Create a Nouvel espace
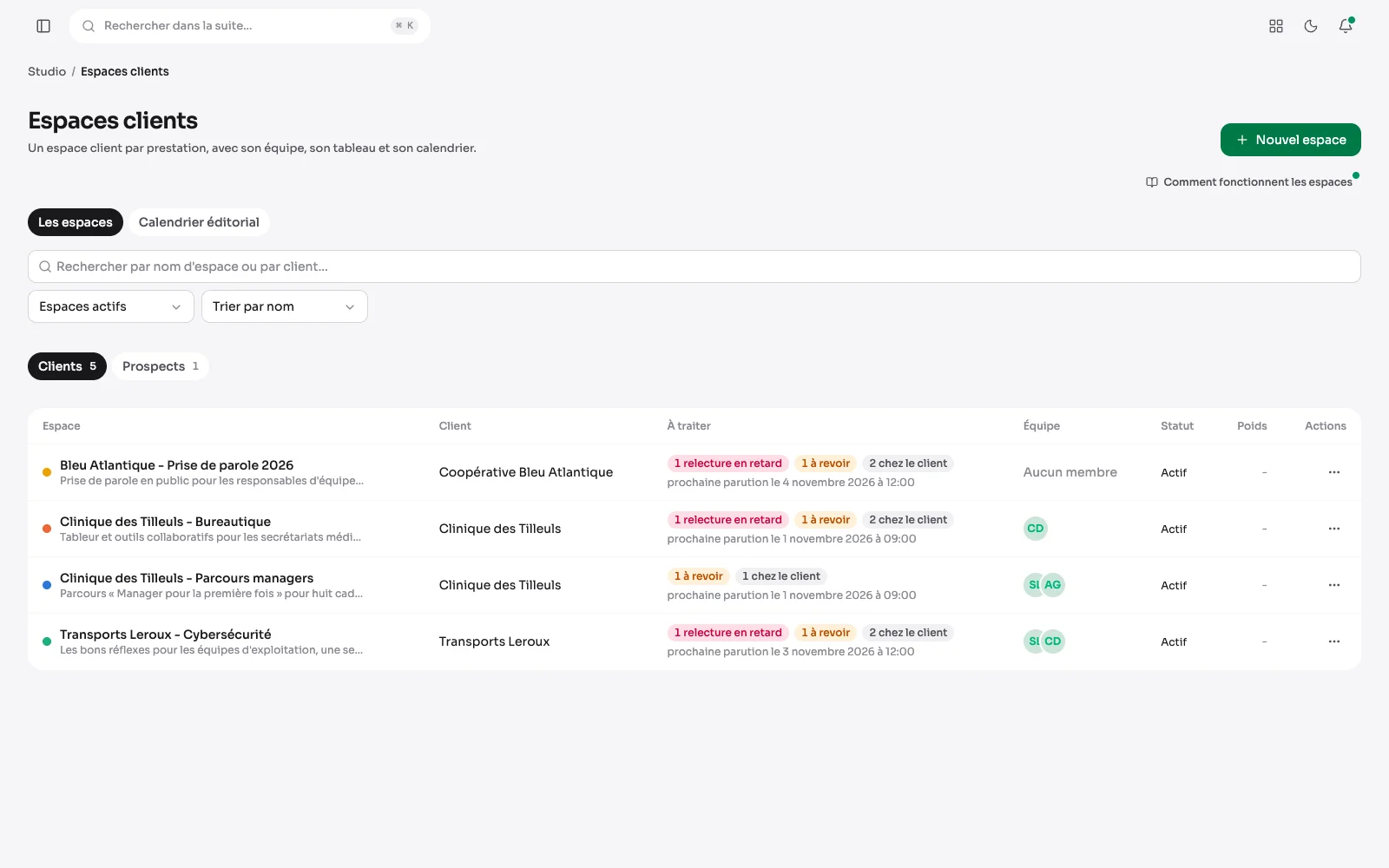Viewport: 1389px width, 868px height. [x=1291, y=140]
